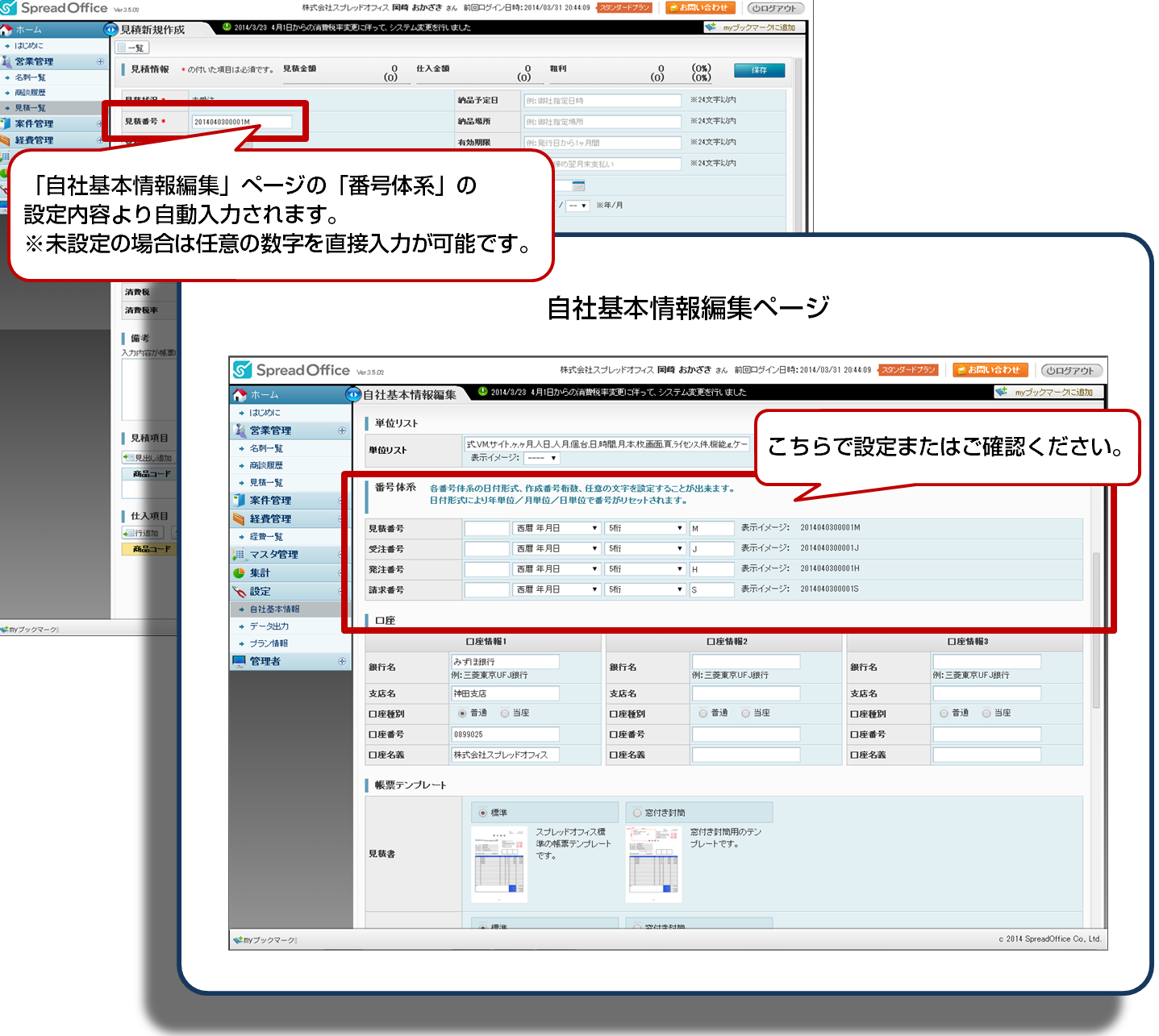This screenshot has height=1036, width=1159.
Task: Click sidebar collapse arrows beside 見積新規作成
Action: [x=111, y=29]
